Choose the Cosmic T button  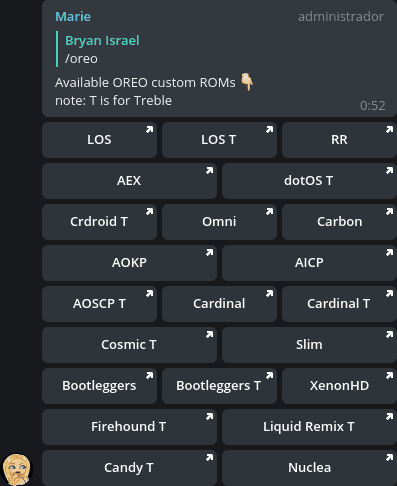click(x=129, y=345)
